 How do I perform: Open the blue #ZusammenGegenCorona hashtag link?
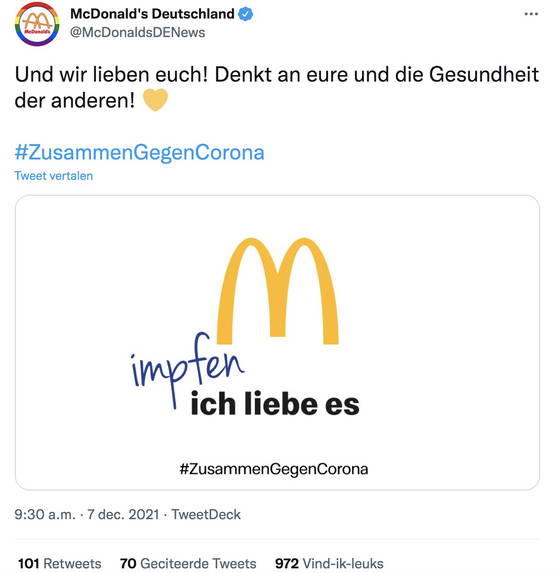pyautogui.click(x=139, y=152)
